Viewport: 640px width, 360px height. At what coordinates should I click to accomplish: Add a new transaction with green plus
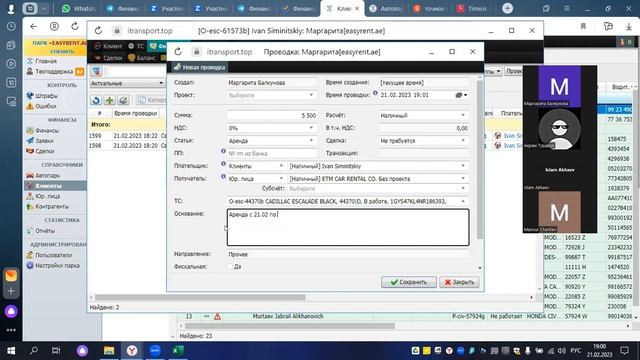(109, 100)
